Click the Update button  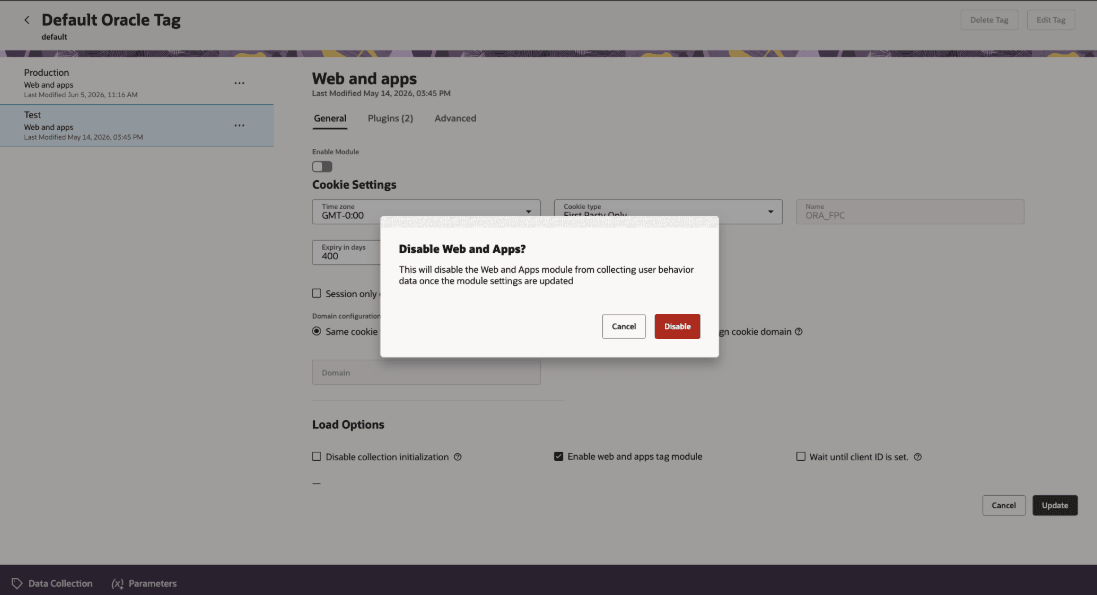point(1055,505)
